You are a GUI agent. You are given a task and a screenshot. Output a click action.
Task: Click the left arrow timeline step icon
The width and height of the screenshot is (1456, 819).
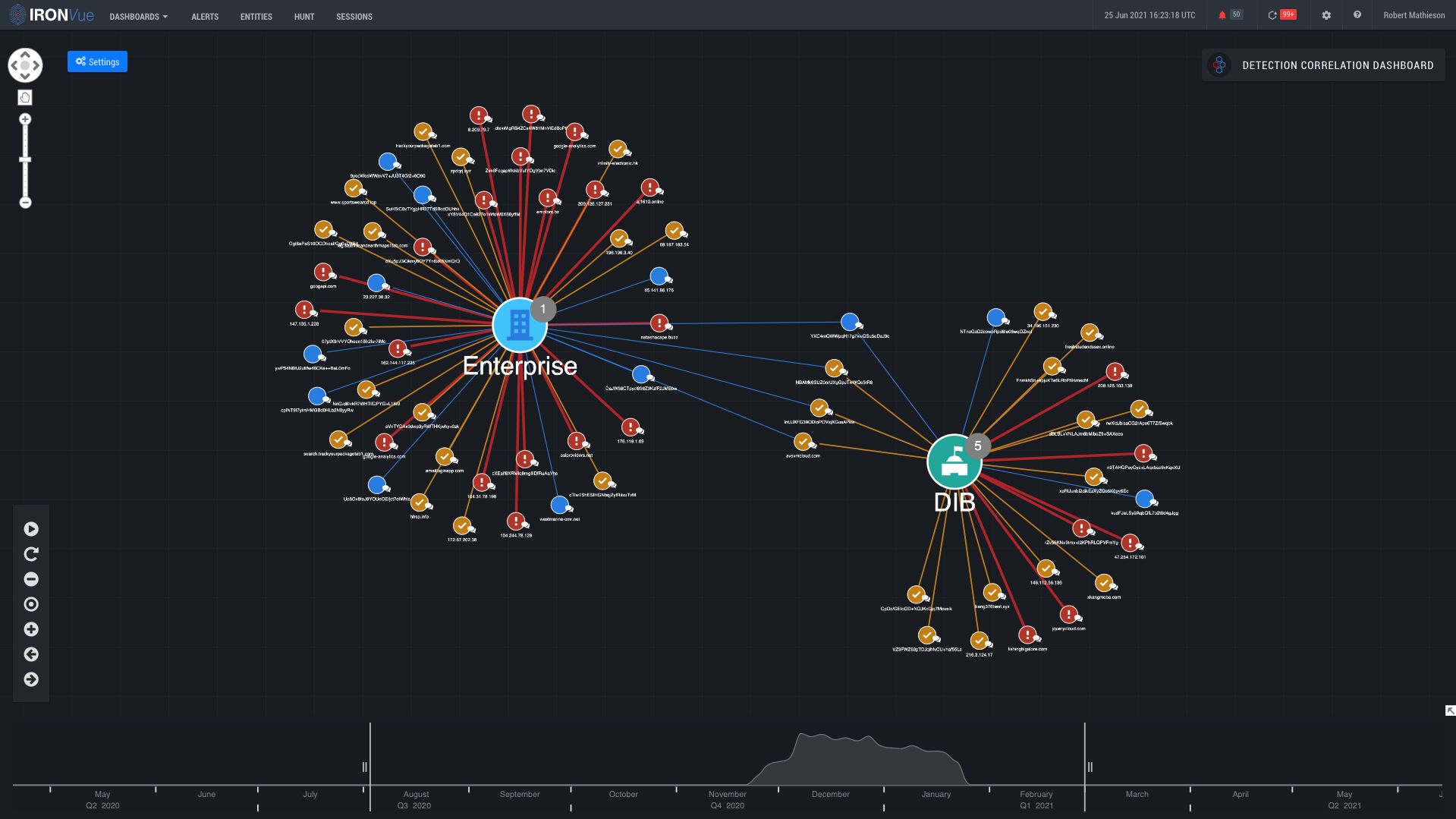[x=31, y=654]
